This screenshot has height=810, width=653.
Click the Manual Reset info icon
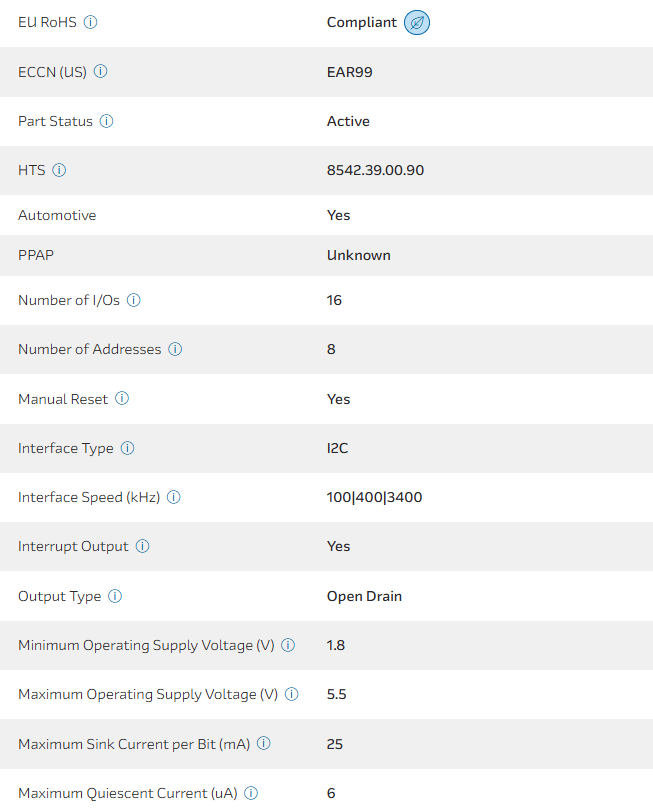click(122, 399)
